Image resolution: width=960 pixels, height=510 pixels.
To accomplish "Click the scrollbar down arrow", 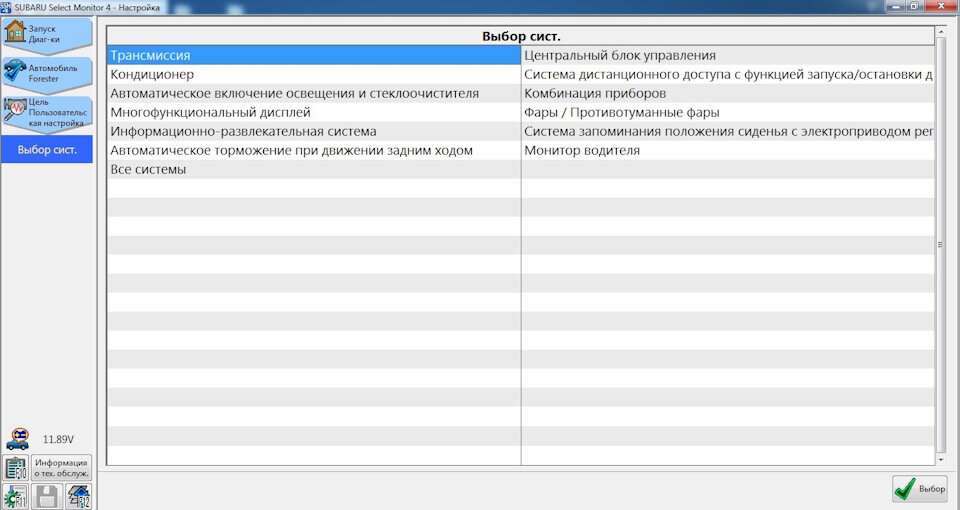I will pyautogui.click(x=941, y=460).
